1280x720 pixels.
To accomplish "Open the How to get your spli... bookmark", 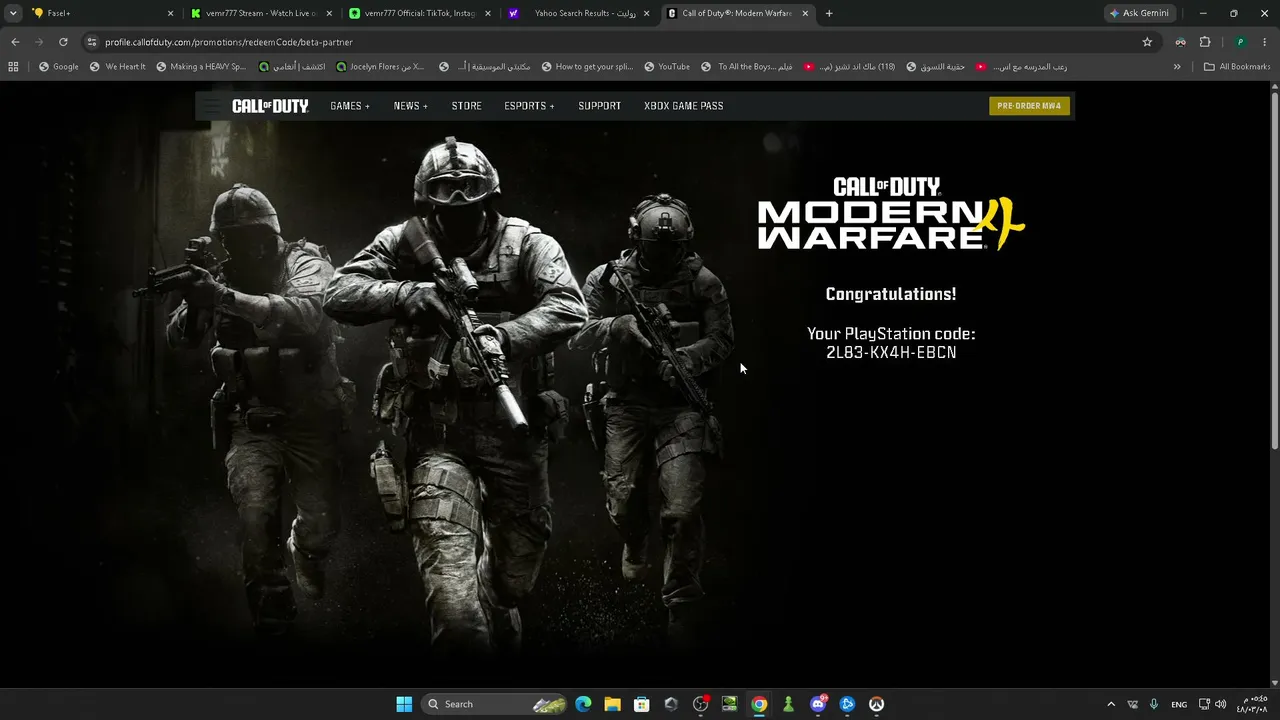I will coord(587,67).
